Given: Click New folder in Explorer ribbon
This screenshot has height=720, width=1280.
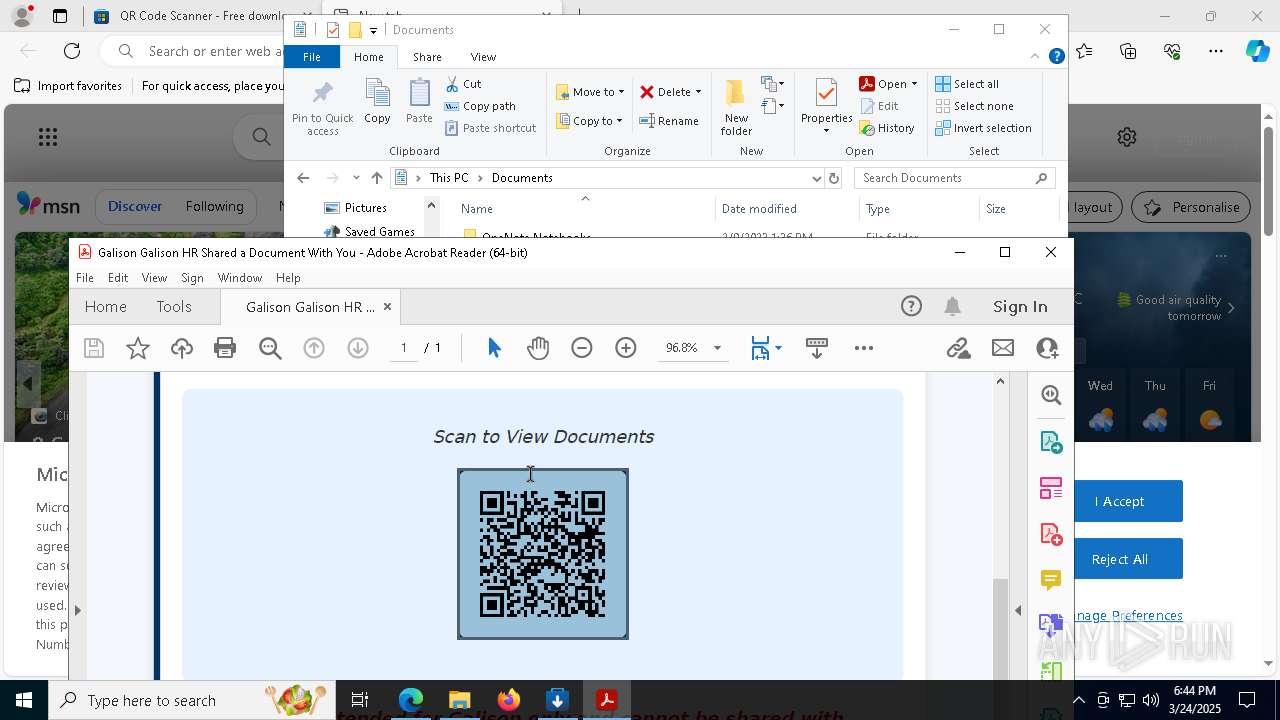Looking at the screenshot, I should pyautogui.click(x=736, y=108).
